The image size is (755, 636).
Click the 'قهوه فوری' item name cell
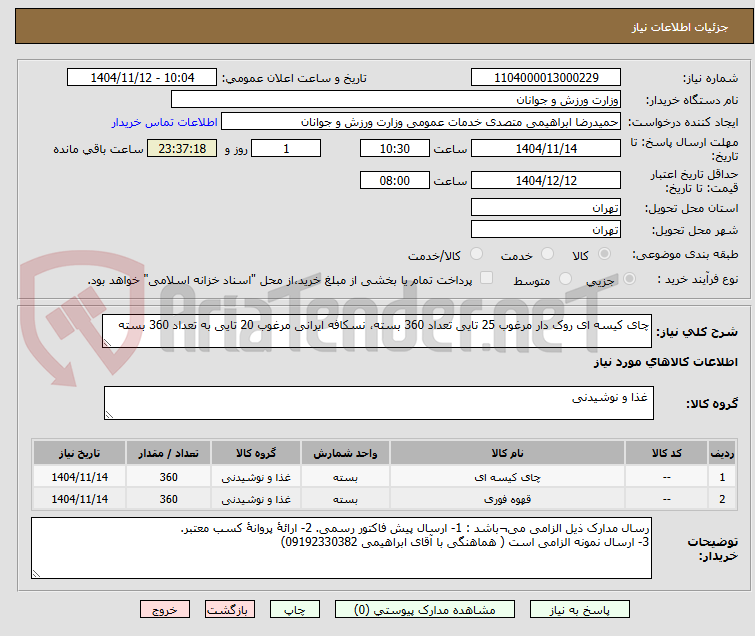(x=508, y=499)
